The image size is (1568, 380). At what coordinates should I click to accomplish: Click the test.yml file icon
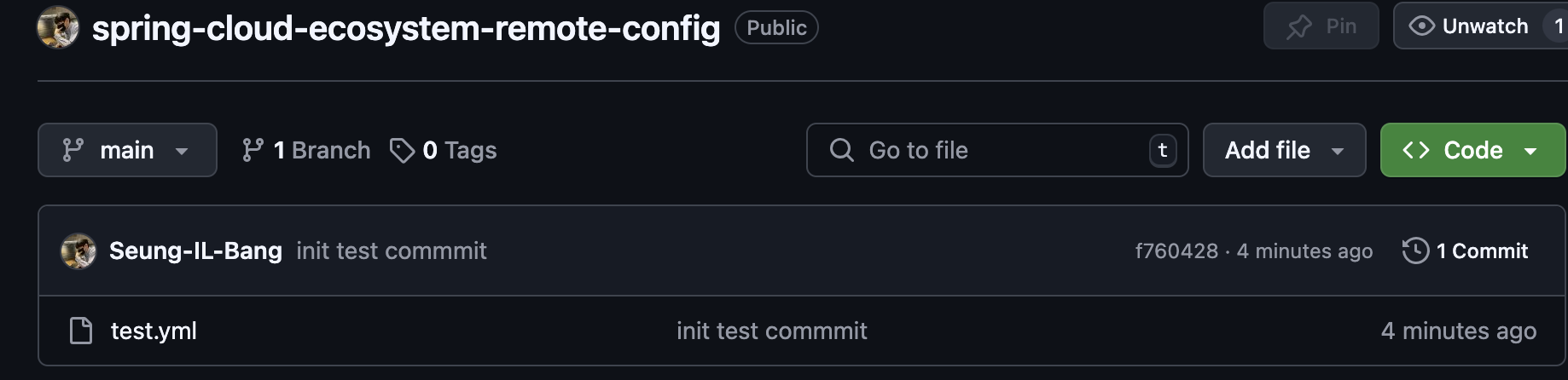click(x=81, y=331)
